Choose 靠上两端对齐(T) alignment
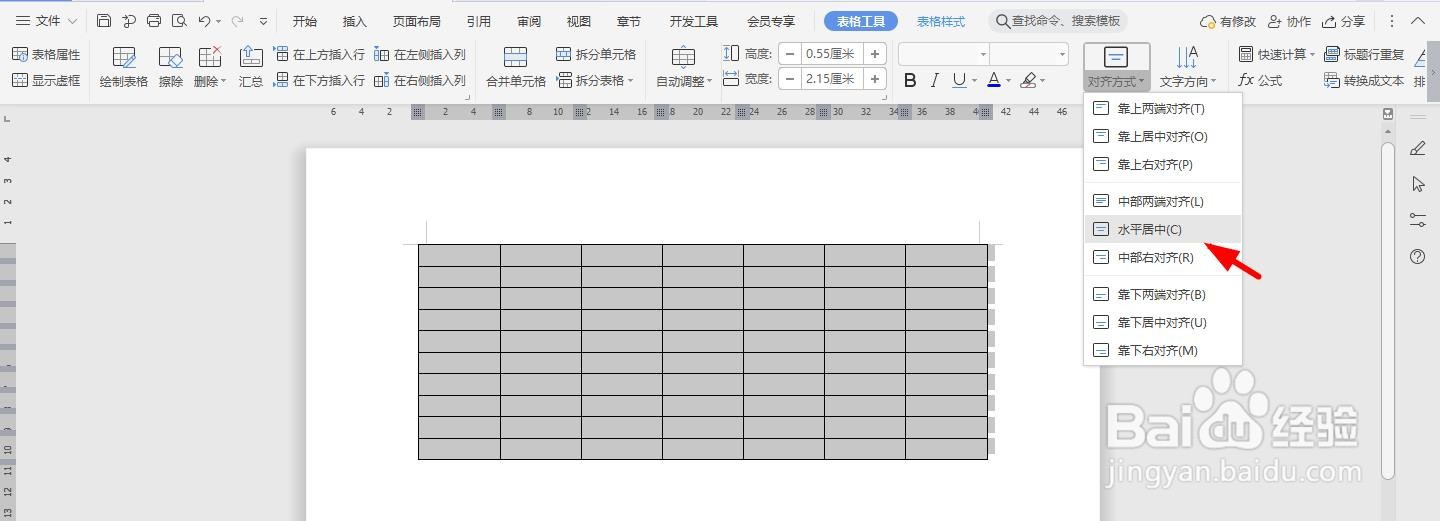The image size is (1440, 521). 1163,108
